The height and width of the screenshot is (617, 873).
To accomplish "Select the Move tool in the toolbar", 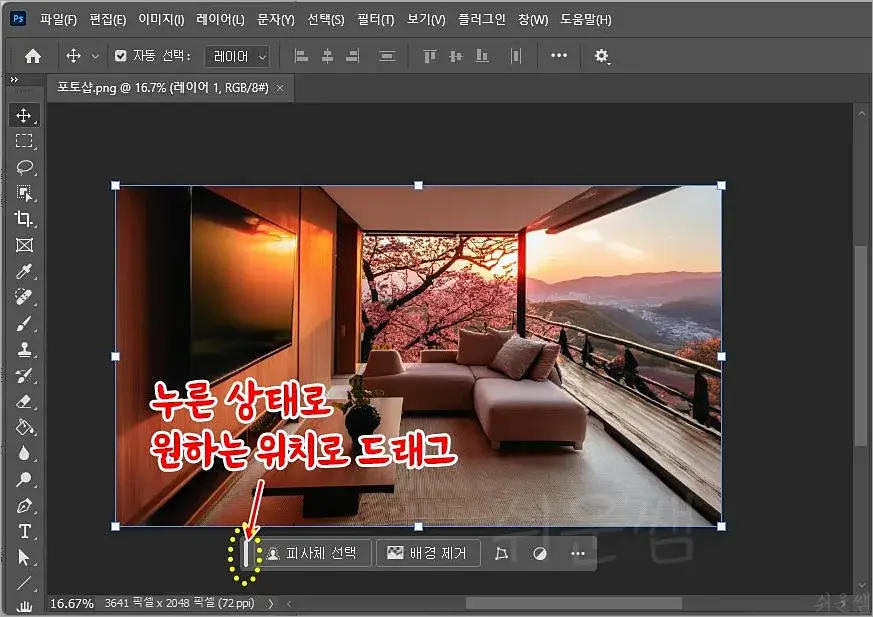I will [25, 114].
